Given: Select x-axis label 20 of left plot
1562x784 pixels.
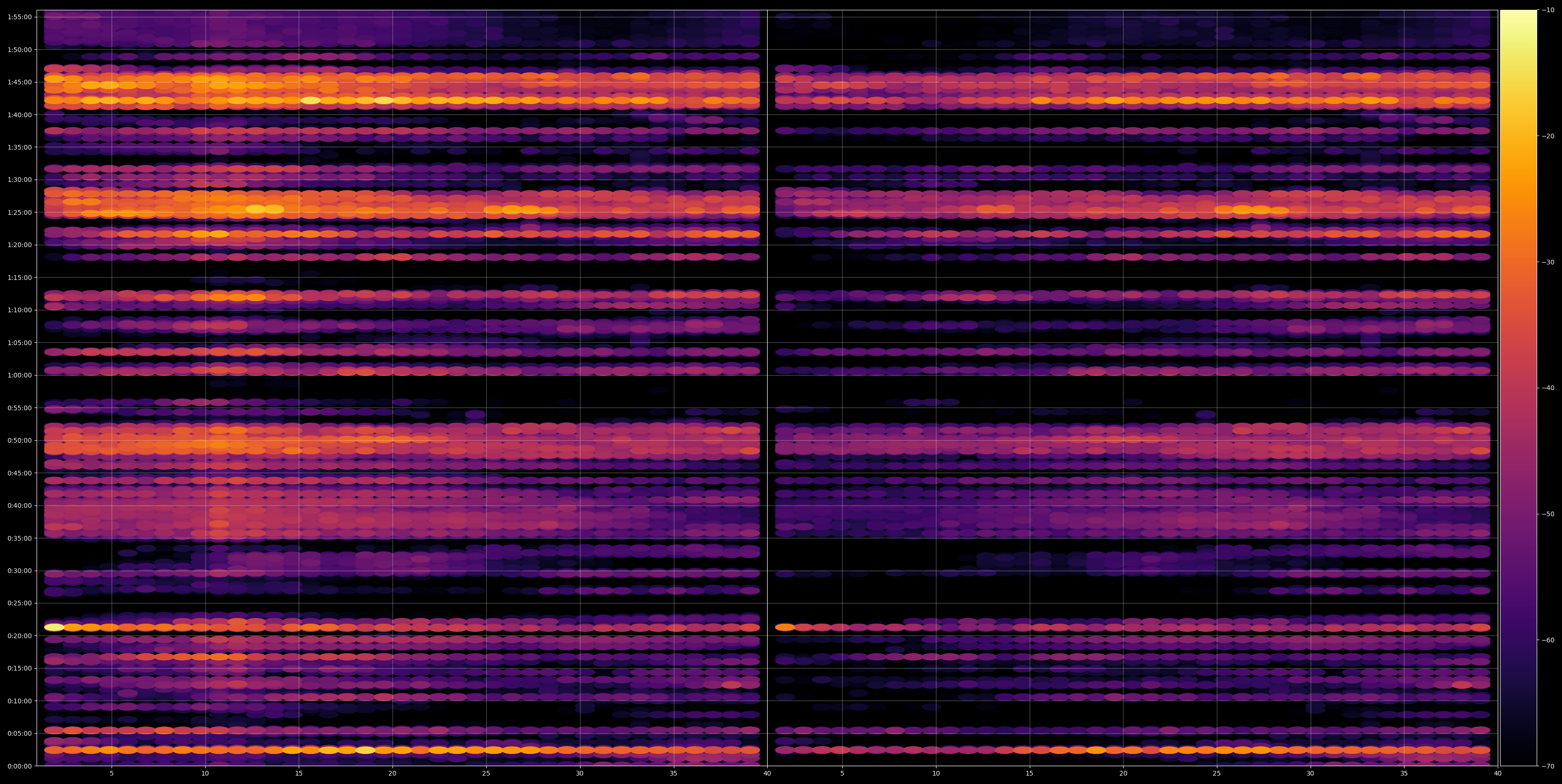Looking at the screenshot, I should (392, 774).
